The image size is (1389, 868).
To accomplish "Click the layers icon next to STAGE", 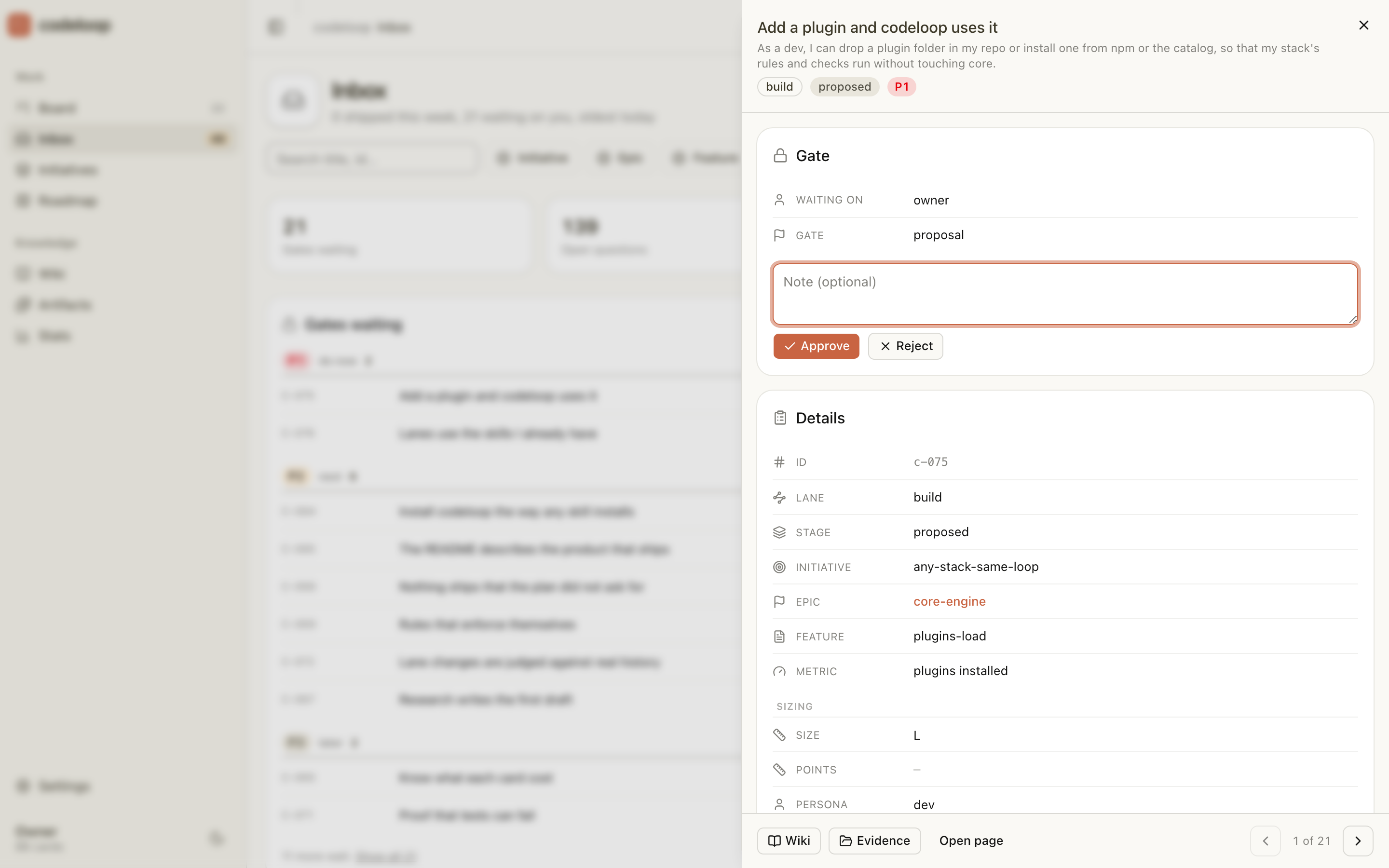I will coord(779,532).
